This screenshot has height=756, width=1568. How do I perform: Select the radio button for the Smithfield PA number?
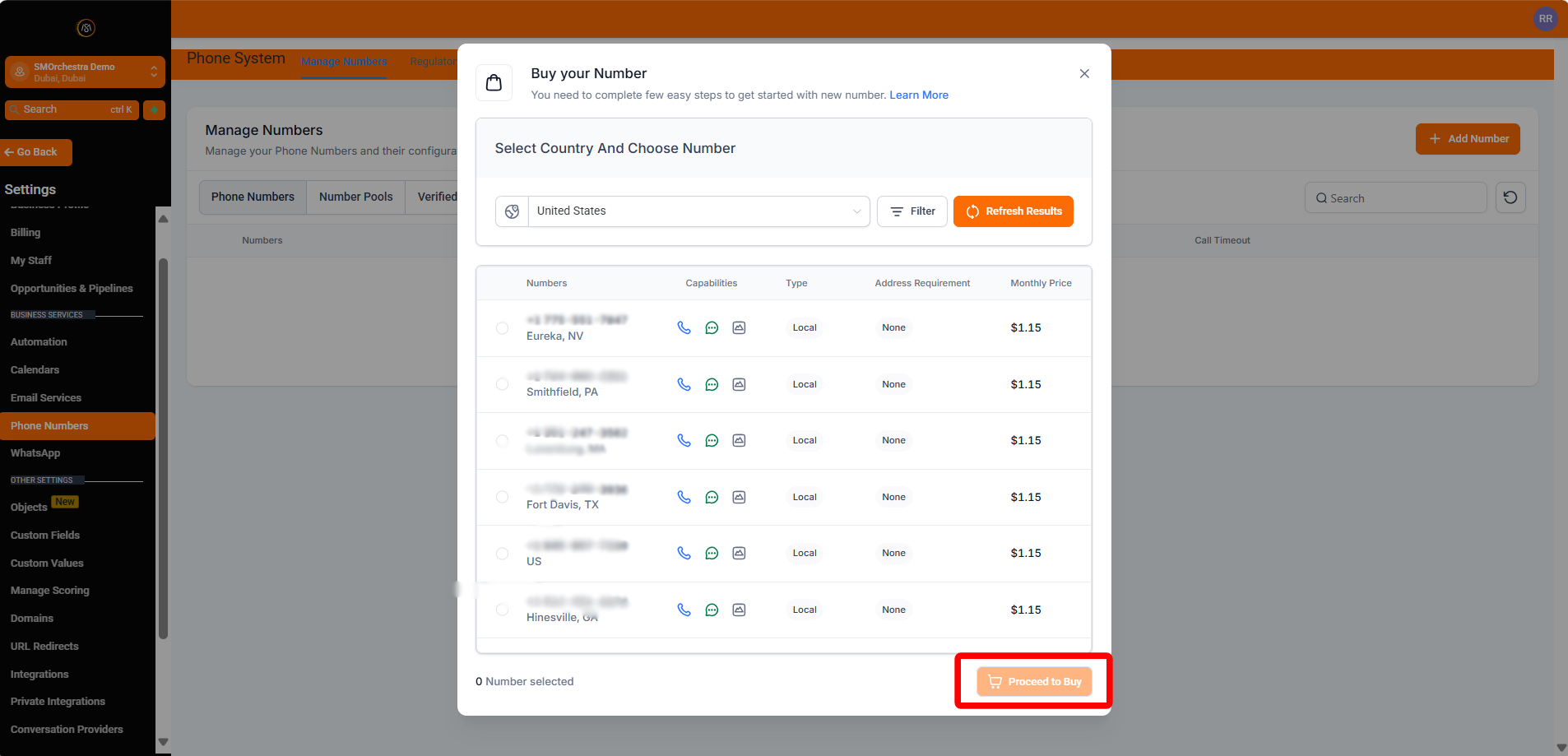click(502, 383)
